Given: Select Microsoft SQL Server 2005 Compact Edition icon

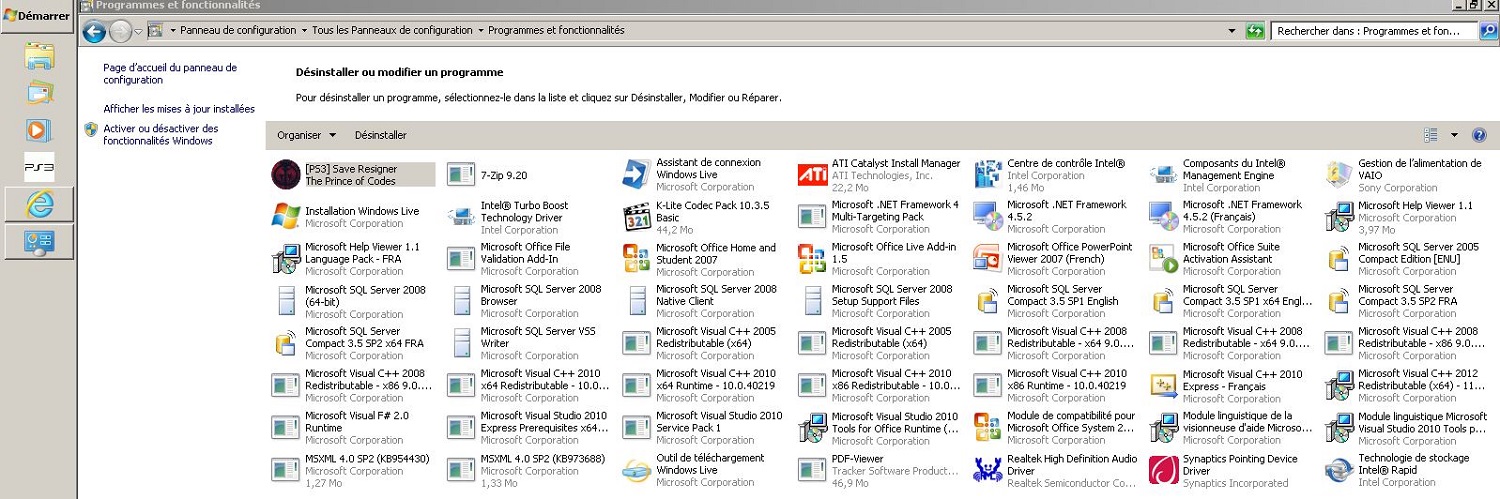Looking at the screenshot, I should click(1339, 258).
